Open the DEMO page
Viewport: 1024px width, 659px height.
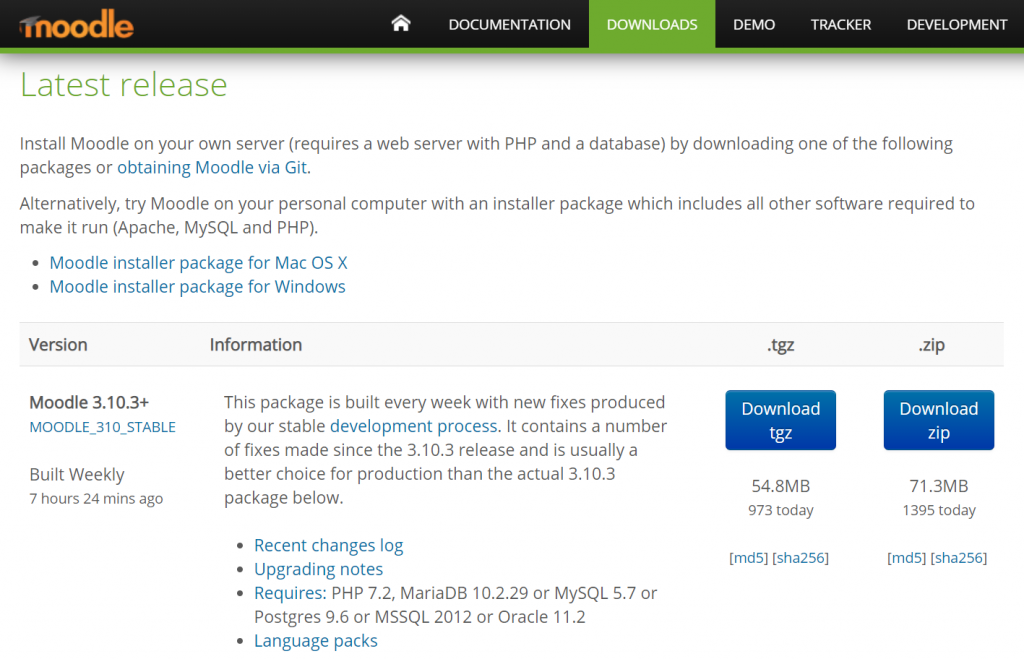753,24
